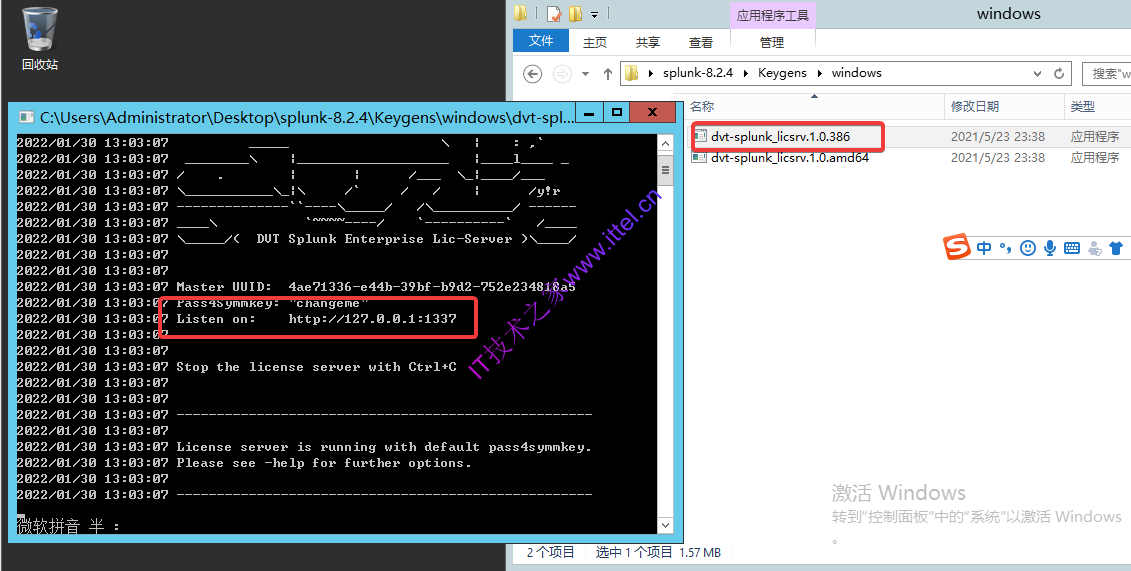
Task: Select the dvt-splunk_licsrv.1.0.amd64 file
Action: tap(789, 157)
